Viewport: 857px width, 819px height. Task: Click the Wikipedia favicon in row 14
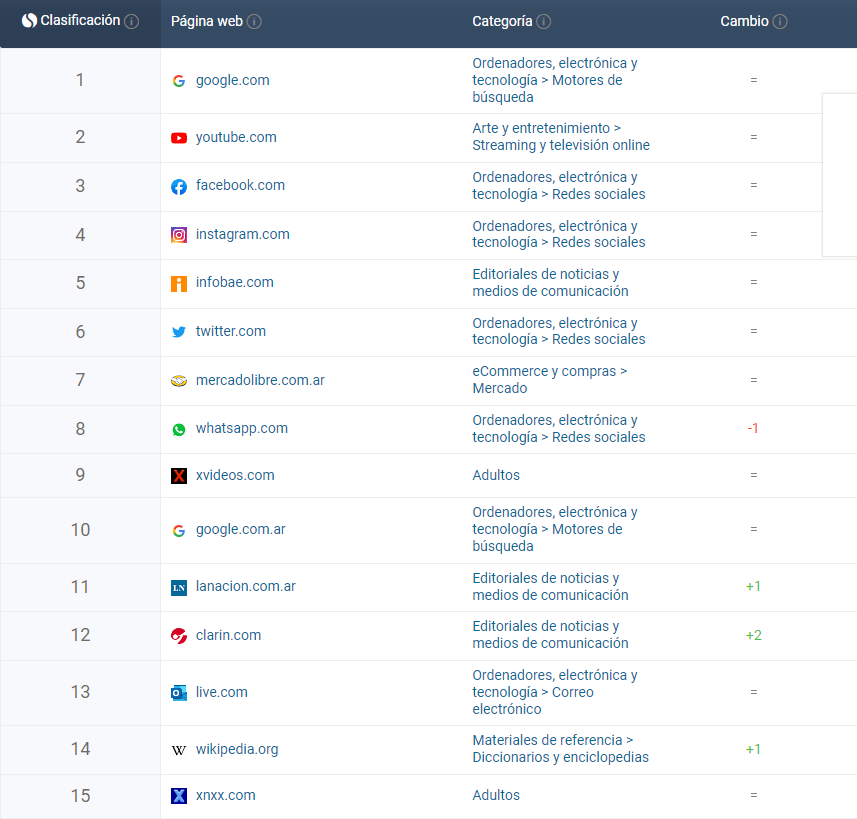coord(179,750)
